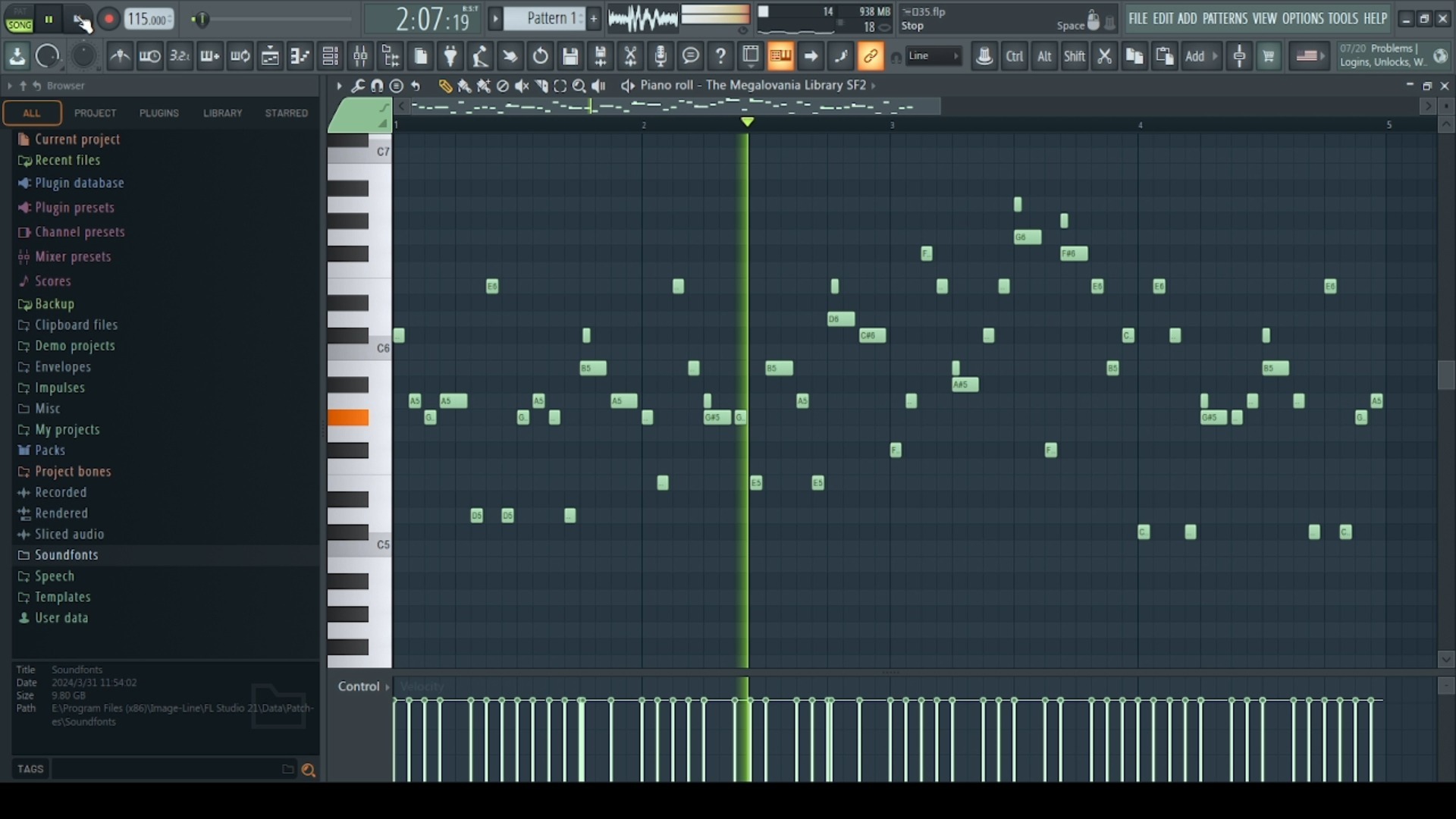Viewport: 1456px width, 819px height.
Task: Toggle the Alt key modifier button
Action: coord(1044,56)
